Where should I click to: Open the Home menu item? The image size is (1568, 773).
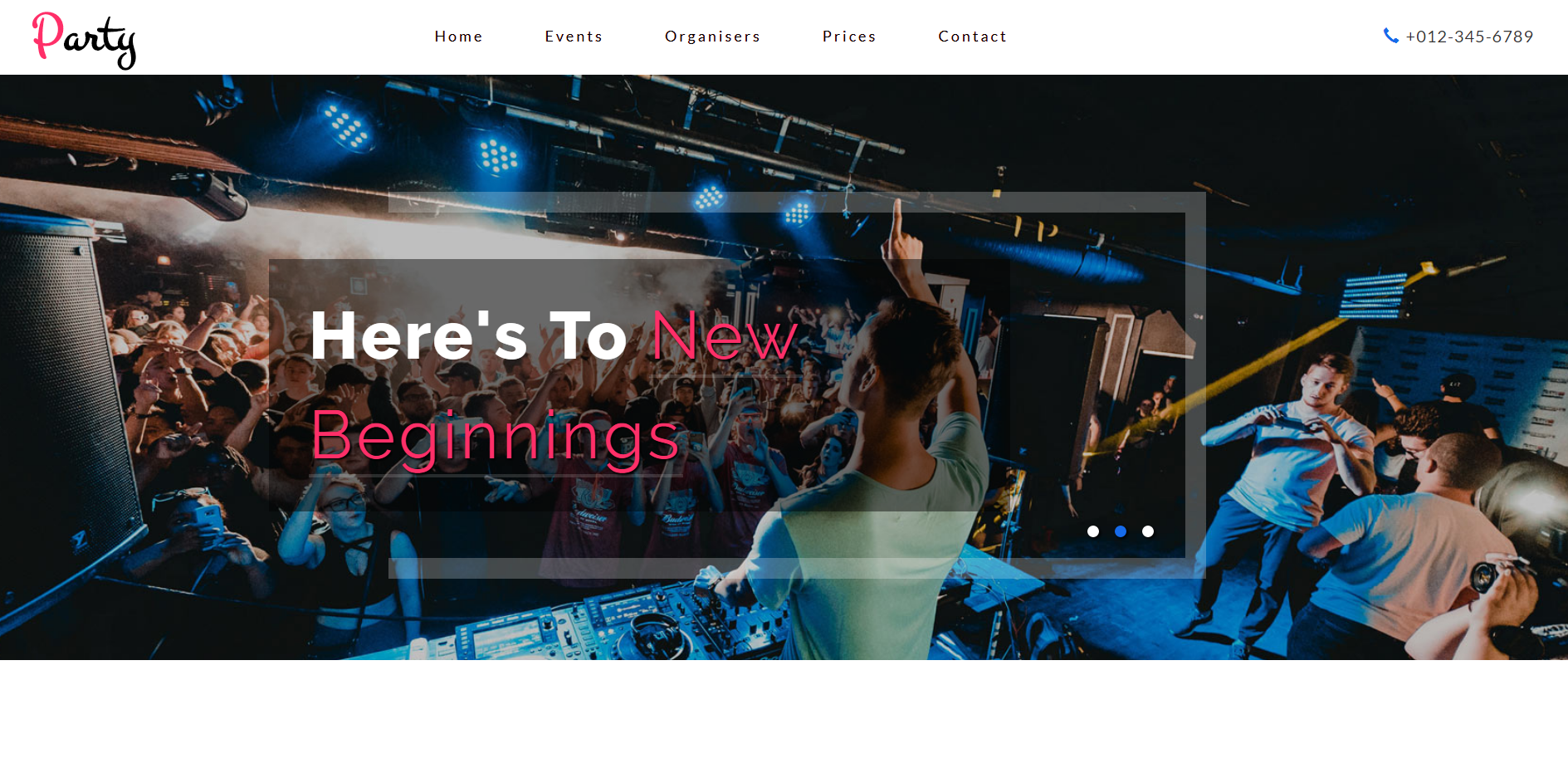tap(458, 37)
